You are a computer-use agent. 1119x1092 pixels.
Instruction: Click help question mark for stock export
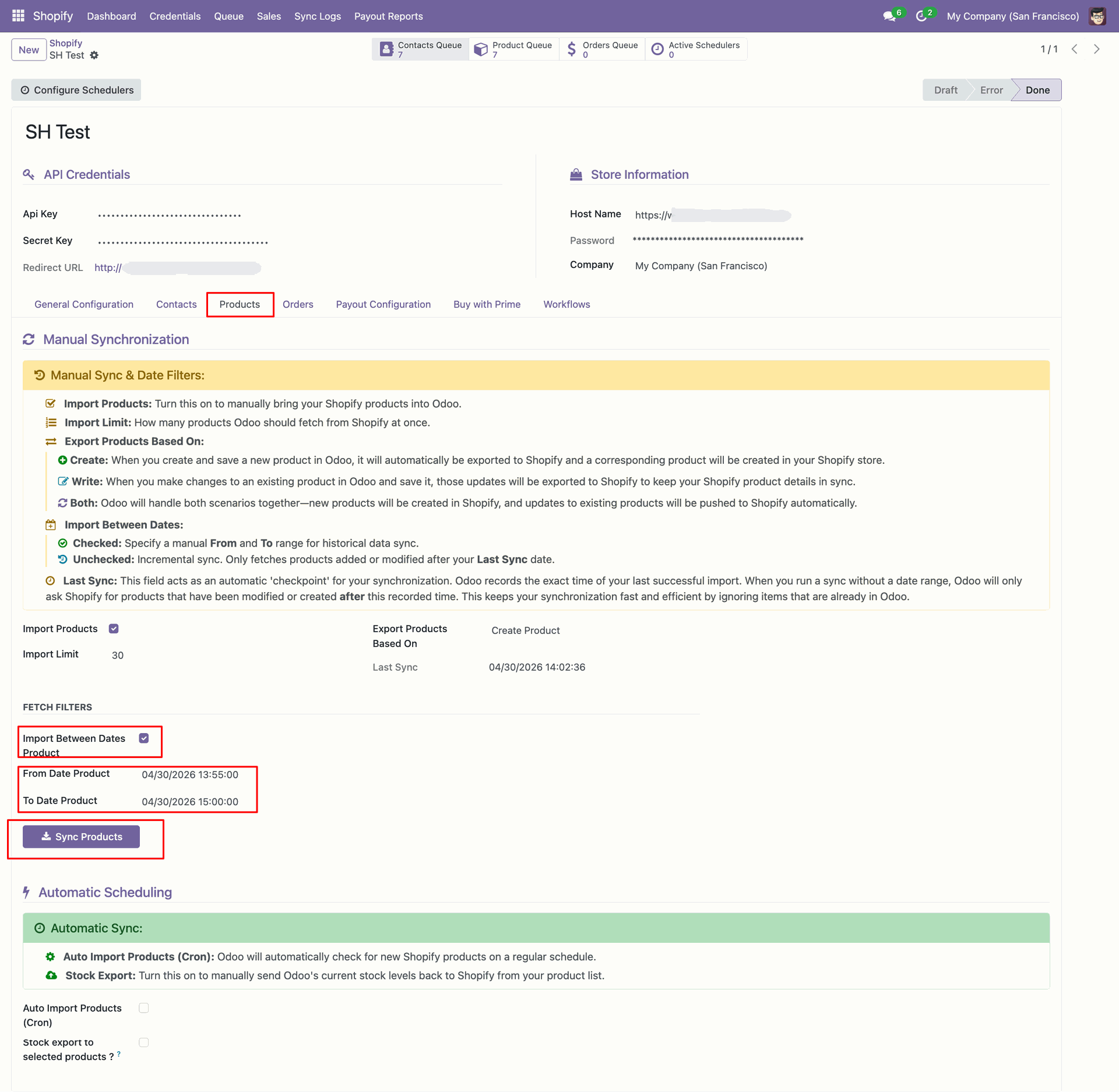click(x=119, y=1054)
